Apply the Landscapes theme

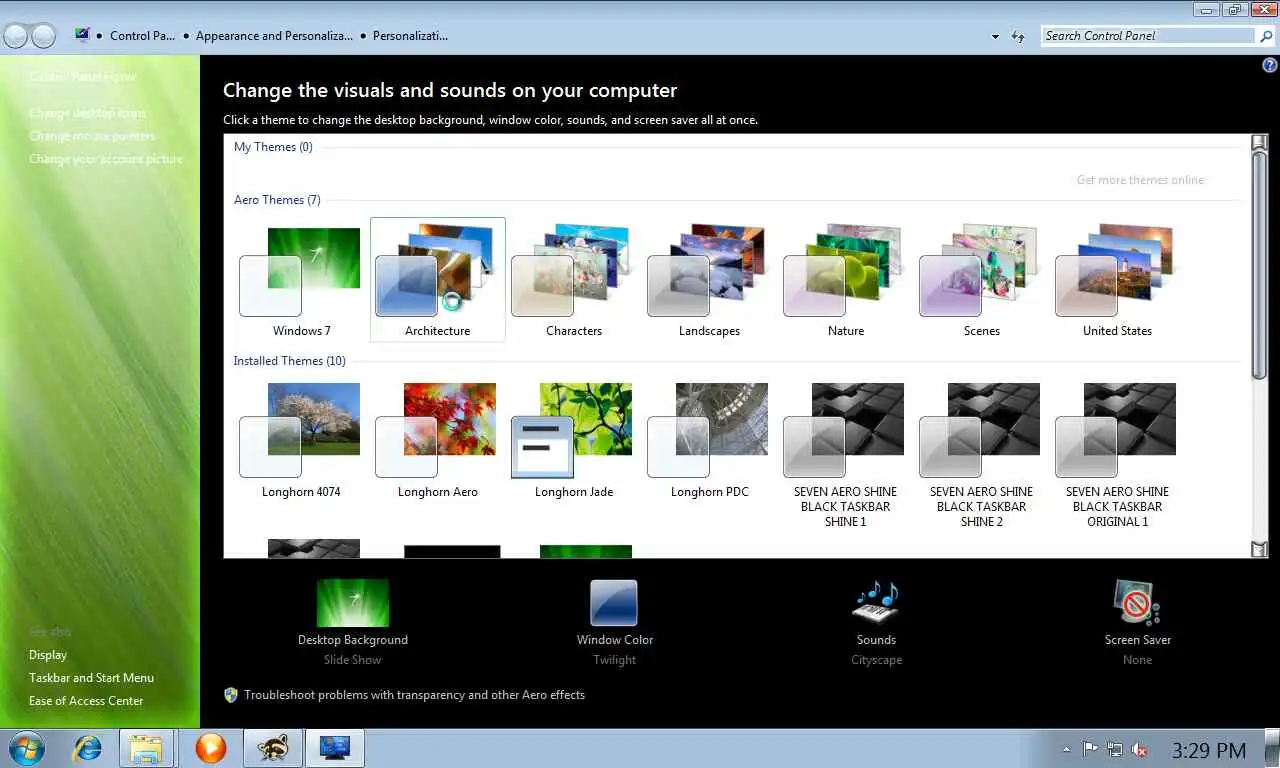click(x=709, y=281)
